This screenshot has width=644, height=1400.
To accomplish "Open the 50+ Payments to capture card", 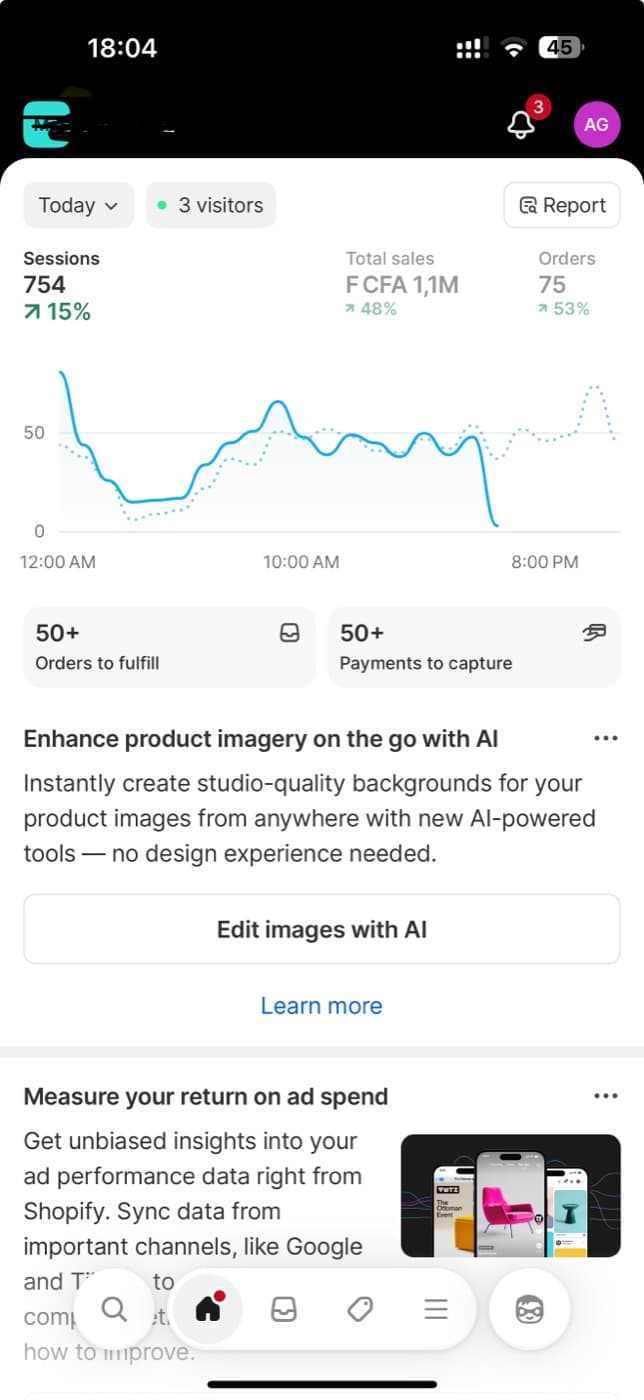I will [x=474, y=647].
